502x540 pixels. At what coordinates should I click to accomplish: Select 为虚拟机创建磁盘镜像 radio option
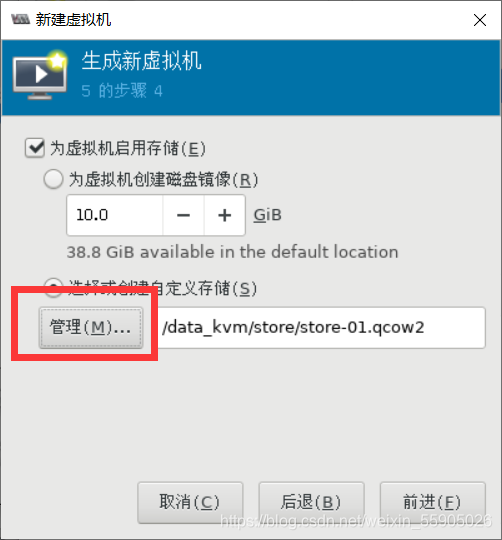pos(53,179)
